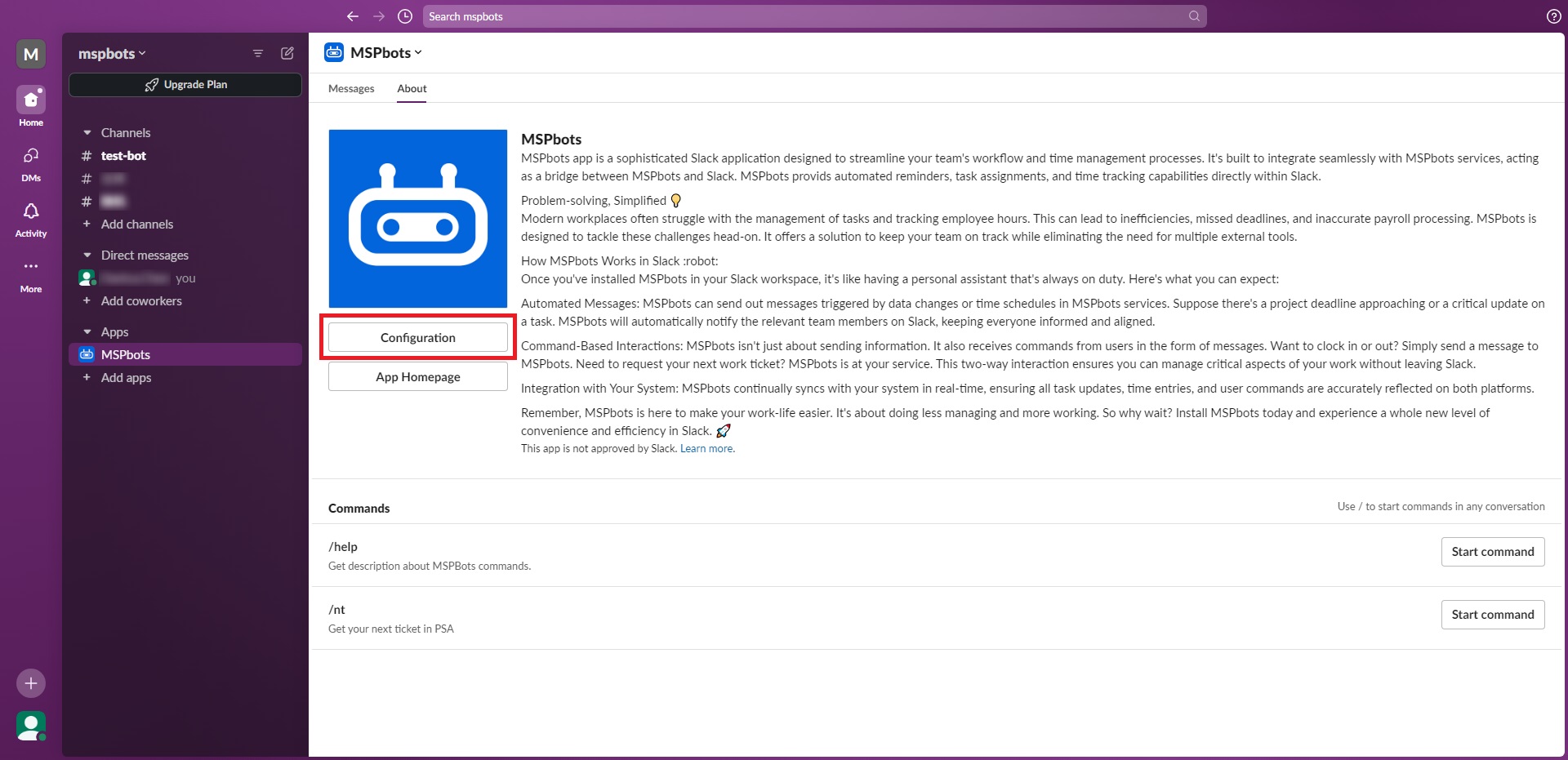Screen dimensions: 1568x760
Task: Click the history clock icon
Action: tap(405, 16)
